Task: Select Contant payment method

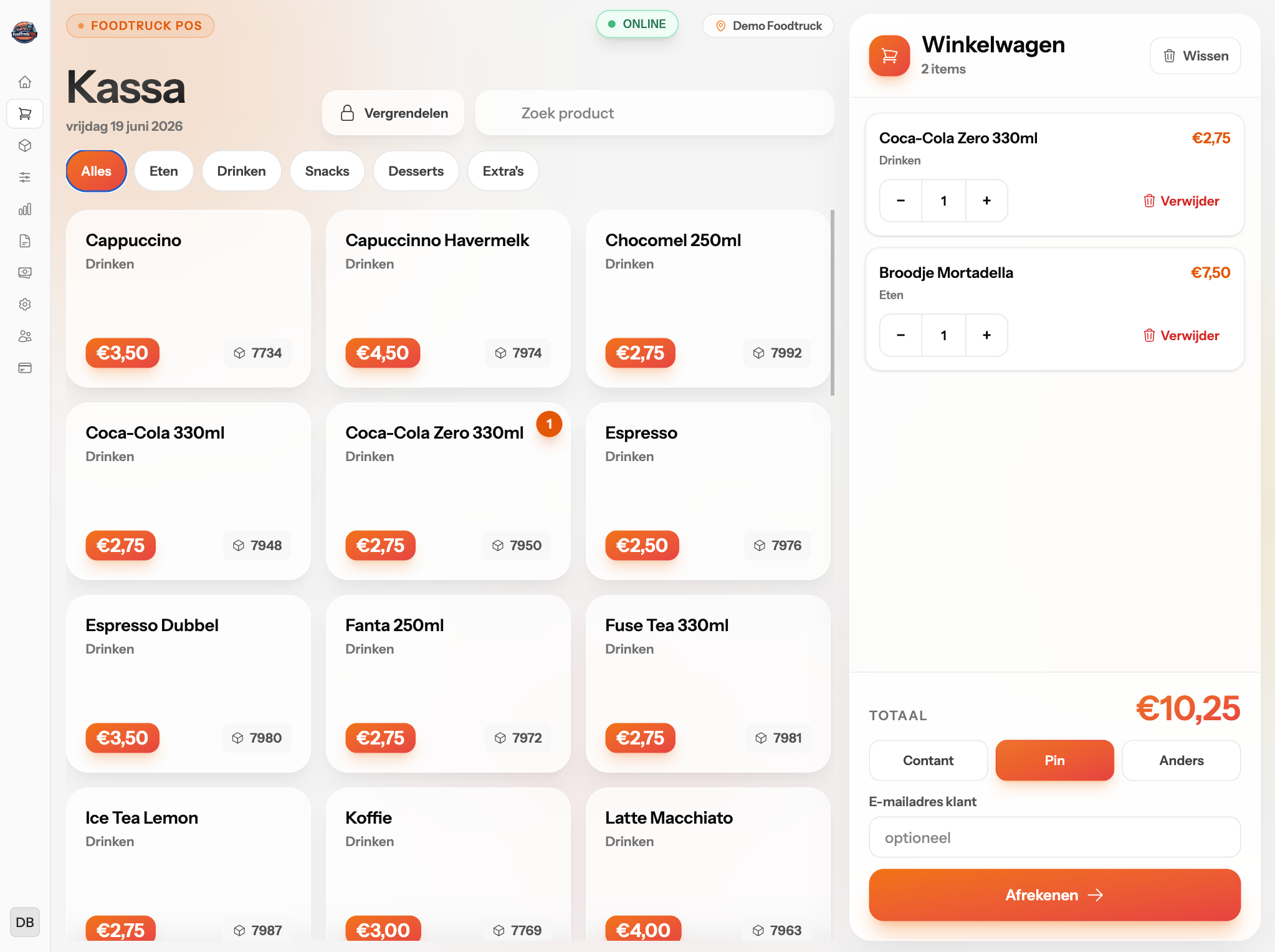Action: (928, 760)
